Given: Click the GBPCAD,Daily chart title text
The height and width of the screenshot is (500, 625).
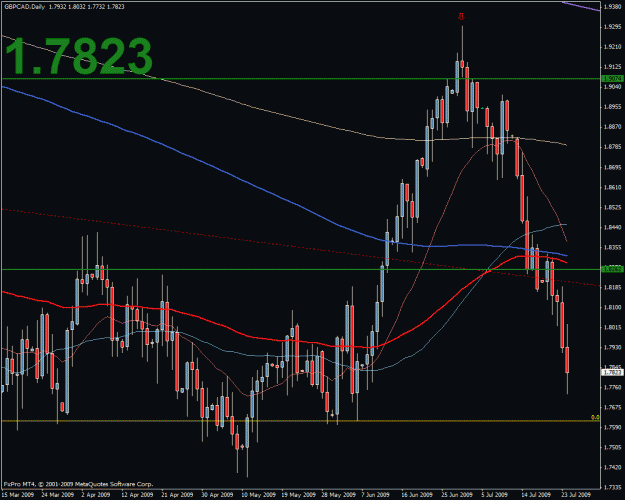Looking at the screenshot, I should 24,7.
